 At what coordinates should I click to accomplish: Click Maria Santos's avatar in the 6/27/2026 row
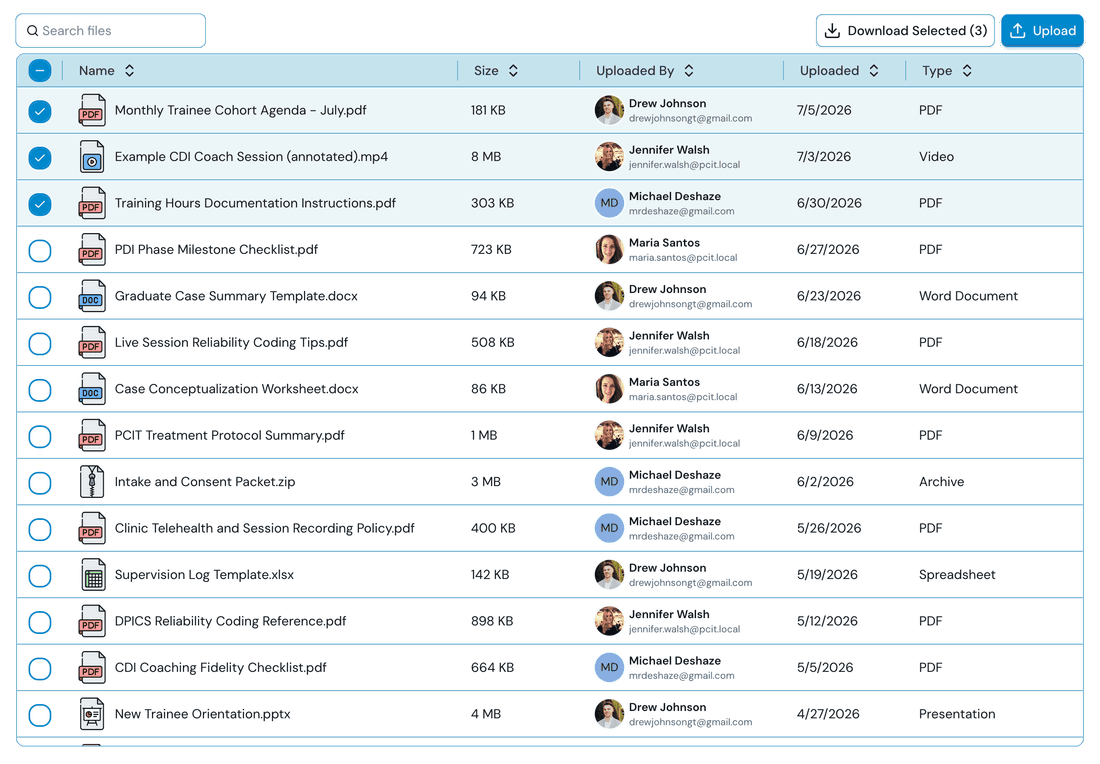[x=609, y=249]
